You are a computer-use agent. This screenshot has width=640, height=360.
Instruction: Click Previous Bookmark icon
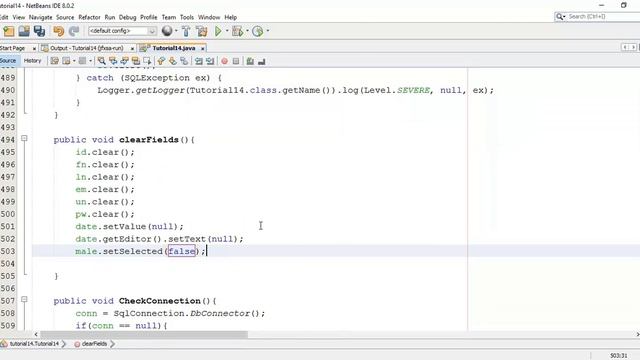tap(161, 61)
